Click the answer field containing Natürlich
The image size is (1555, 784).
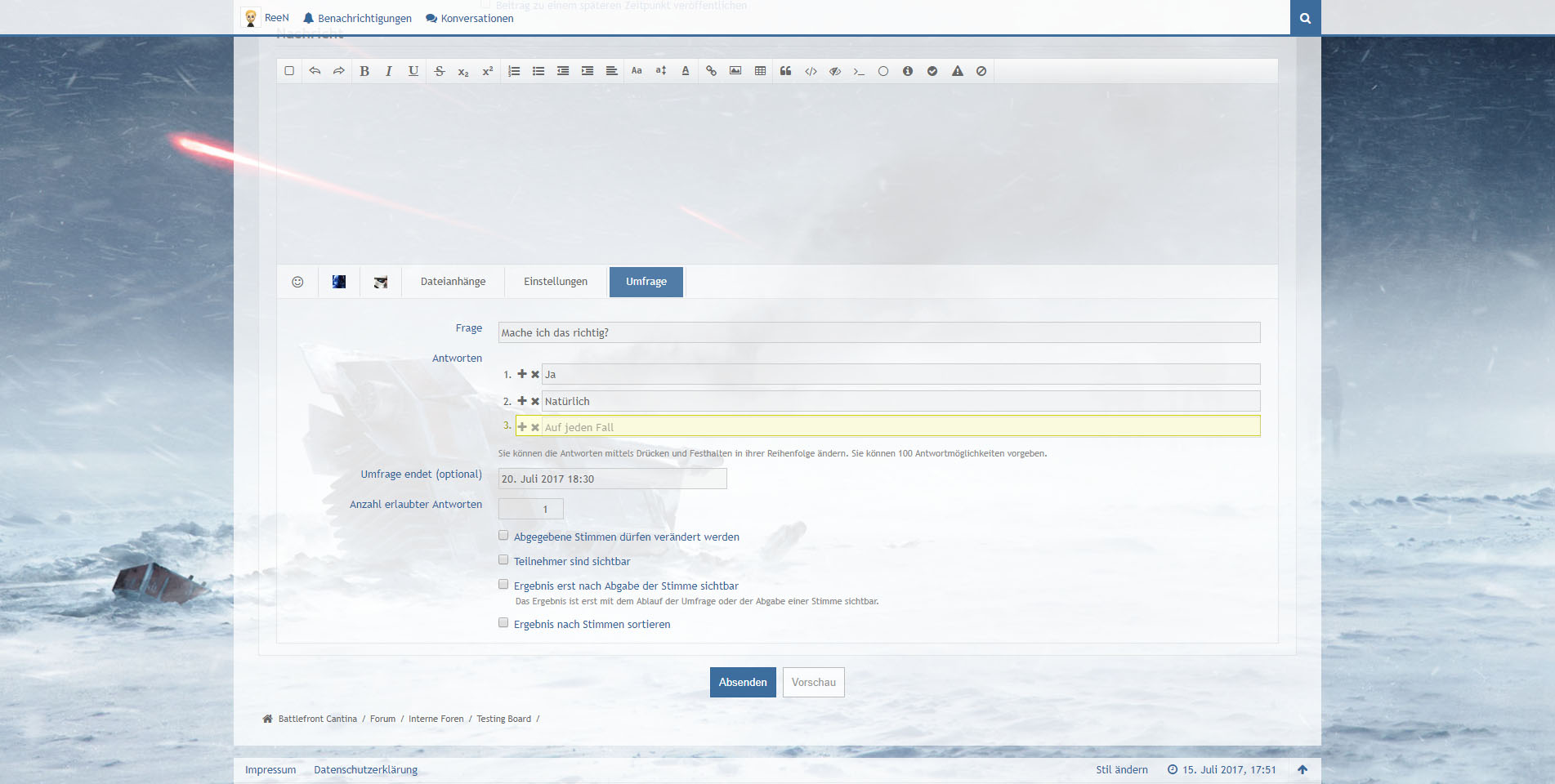pos(901,401)
